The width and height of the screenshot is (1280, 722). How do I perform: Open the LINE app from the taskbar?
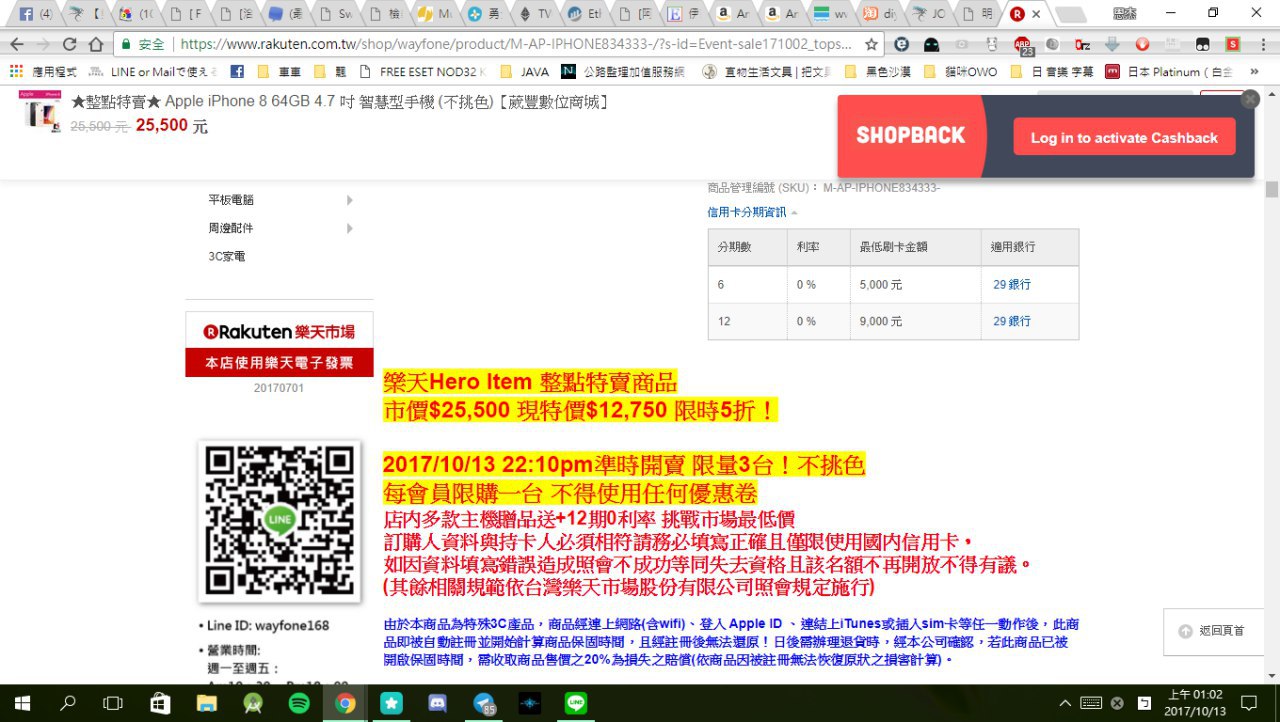click(576, 703)
